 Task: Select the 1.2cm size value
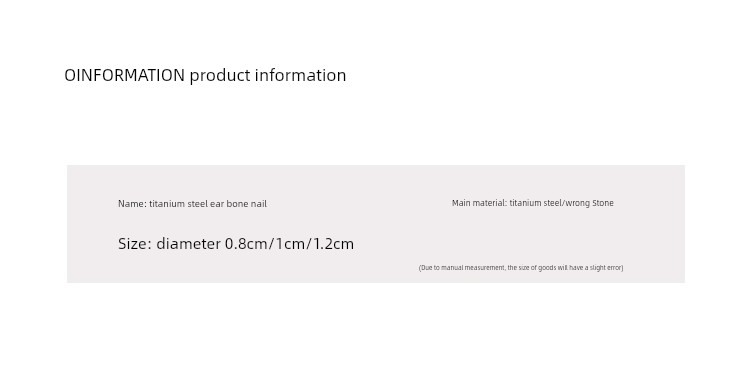(x=333, y=244)
